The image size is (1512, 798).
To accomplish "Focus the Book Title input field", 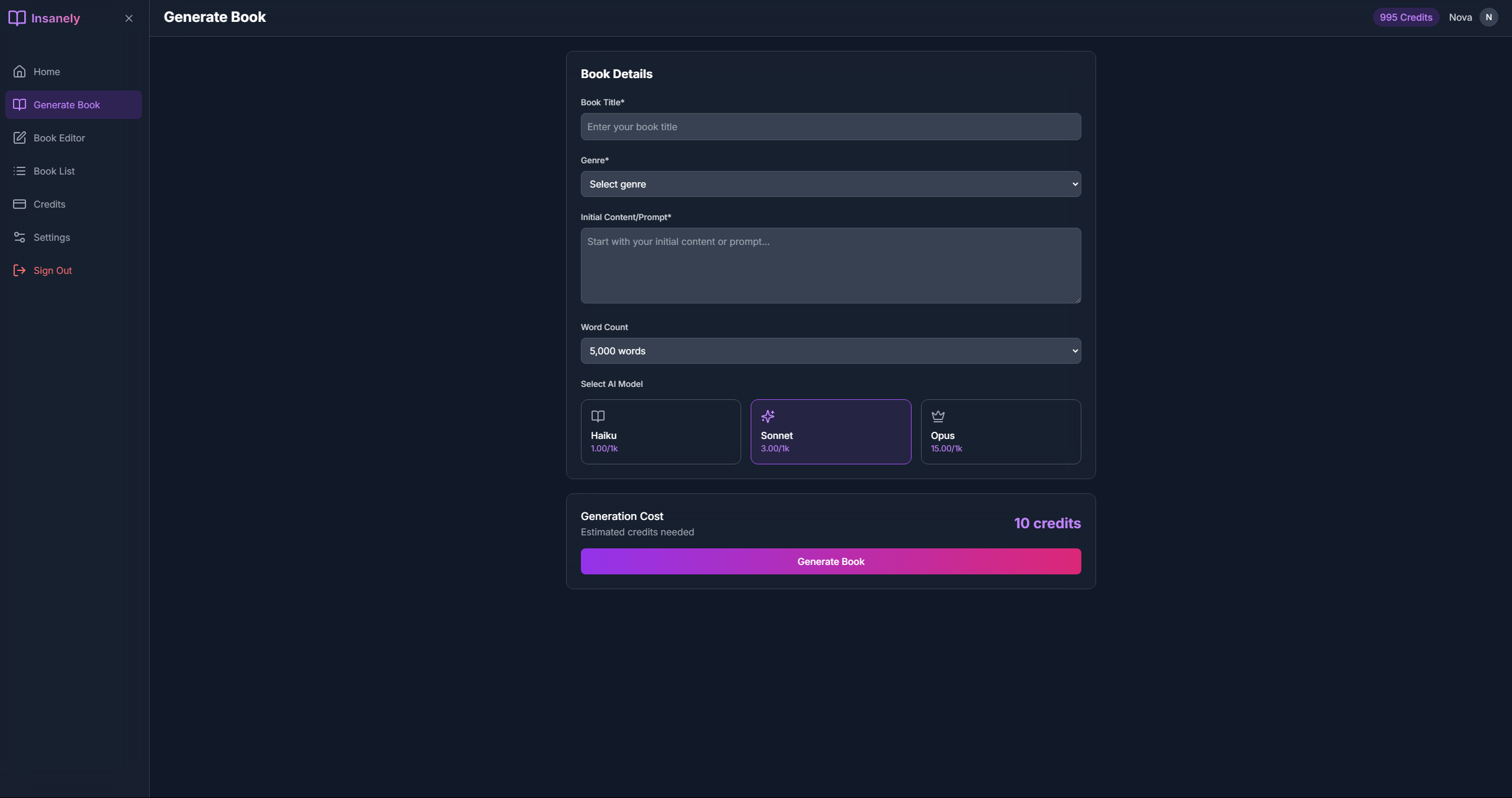I will 831,127.
